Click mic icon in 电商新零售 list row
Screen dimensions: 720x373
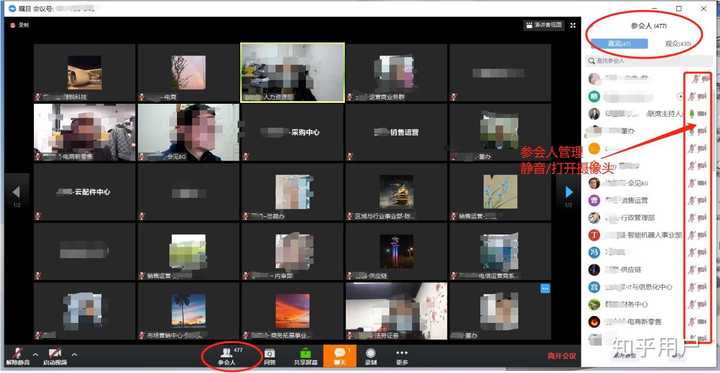tap(691, 322)
